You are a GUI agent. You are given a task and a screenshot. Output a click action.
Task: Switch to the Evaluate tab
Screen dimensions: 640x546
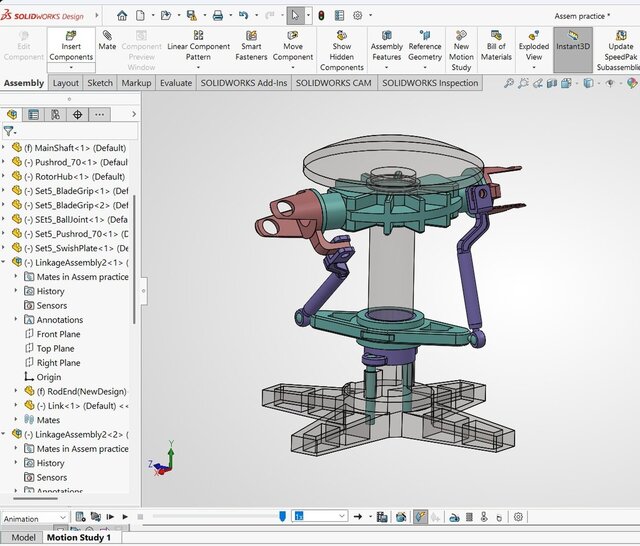pos(176,83)
